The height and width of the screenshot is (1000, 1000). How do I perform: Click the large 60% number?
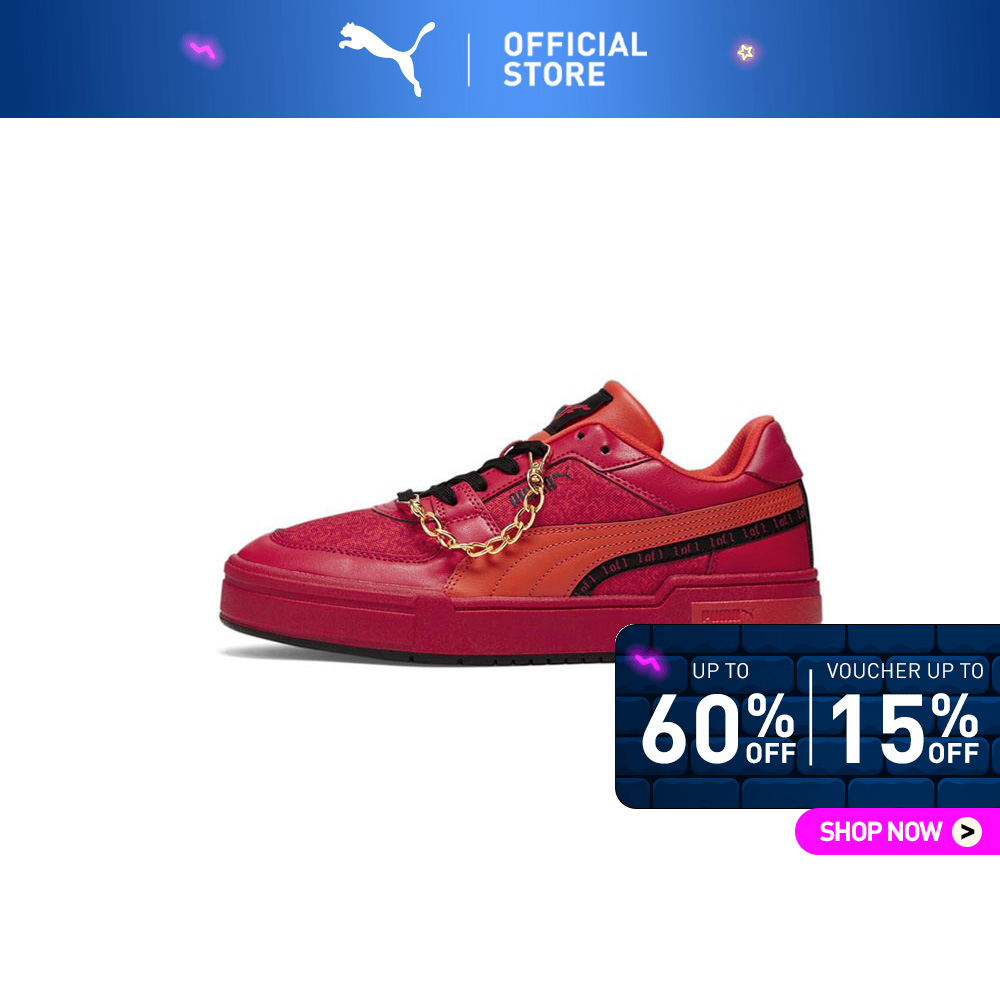click(718, 728)
